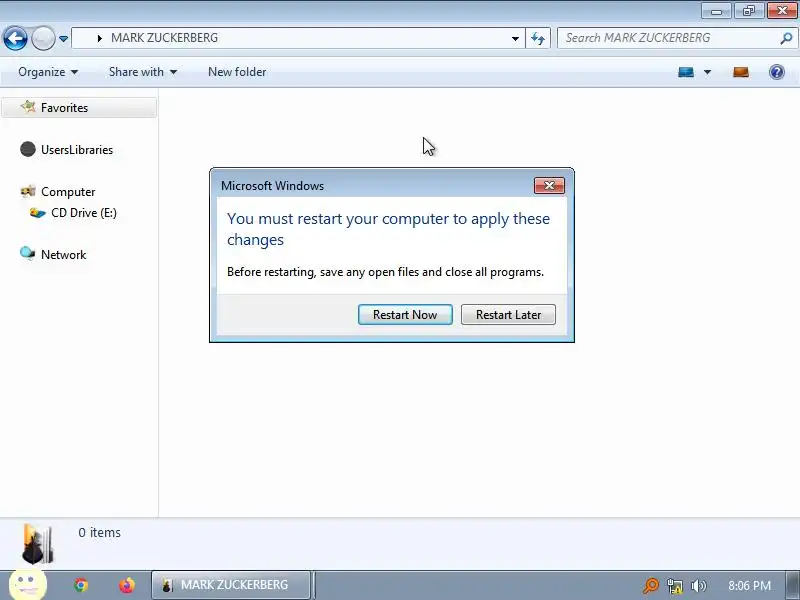This screenshot has height=600, width=800.
Task: Click Restart Later in the dialog
Action: (x=508, y=315)
